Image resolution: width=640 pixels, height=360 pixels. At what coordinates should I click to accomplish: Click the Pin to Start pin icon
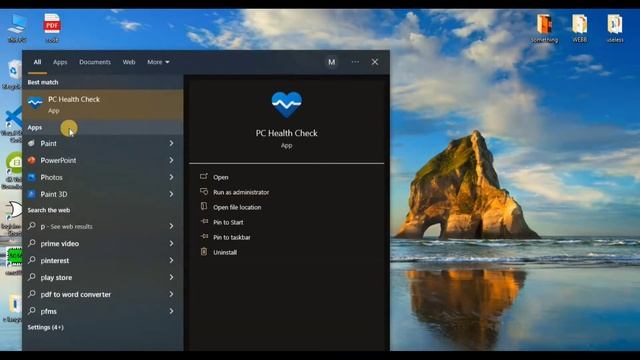pos(204,222)
